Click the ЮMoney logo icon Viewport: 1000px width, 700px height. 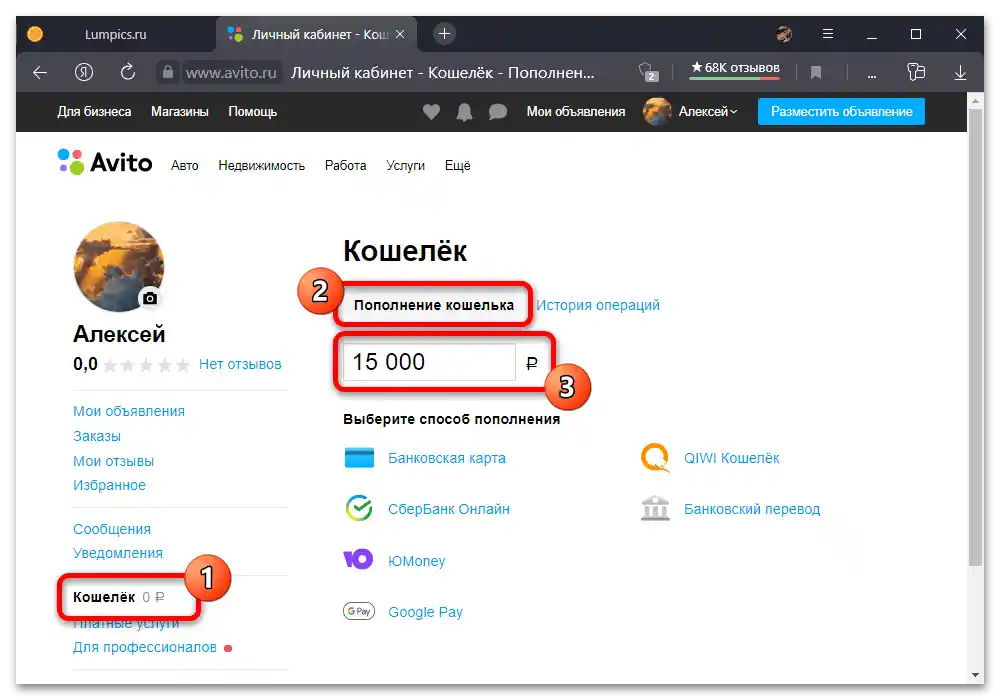358,559
